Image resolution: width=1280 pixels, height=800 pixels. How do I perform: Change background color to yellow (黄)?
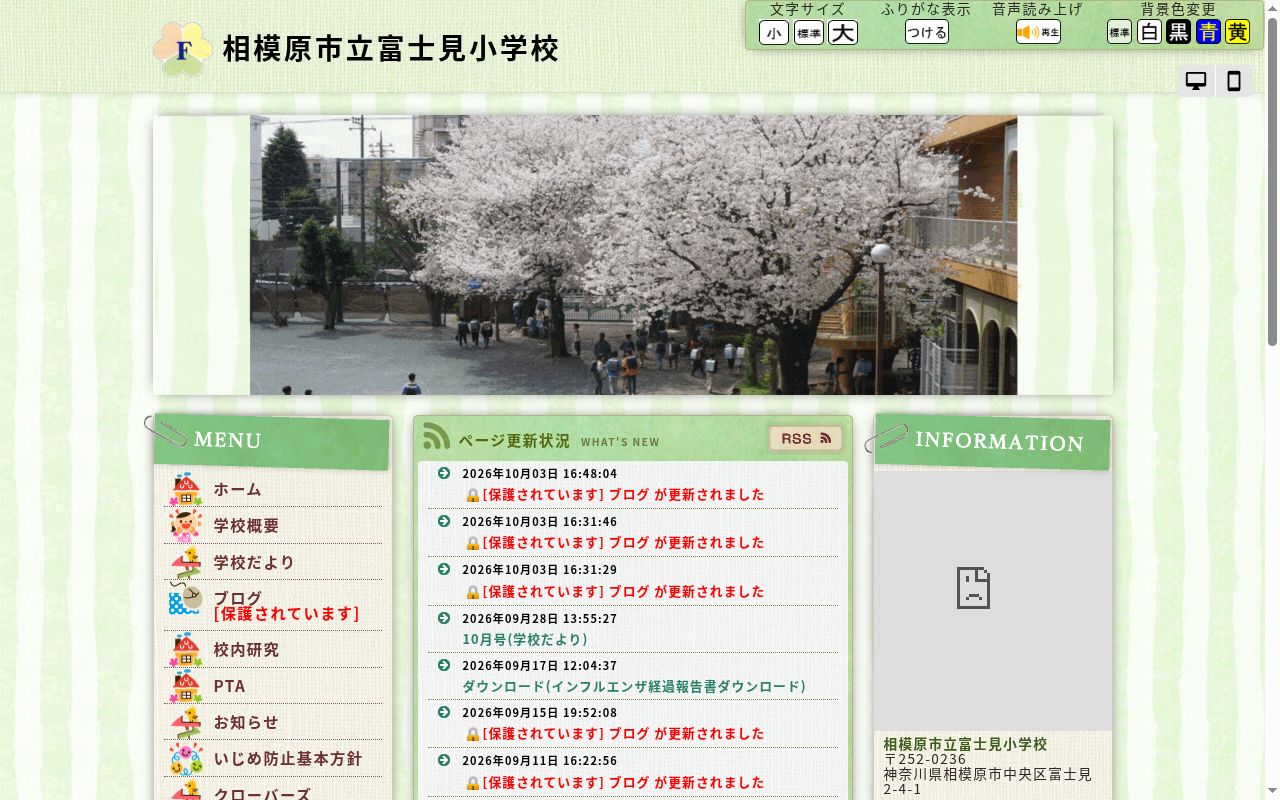click(1237, 32)
